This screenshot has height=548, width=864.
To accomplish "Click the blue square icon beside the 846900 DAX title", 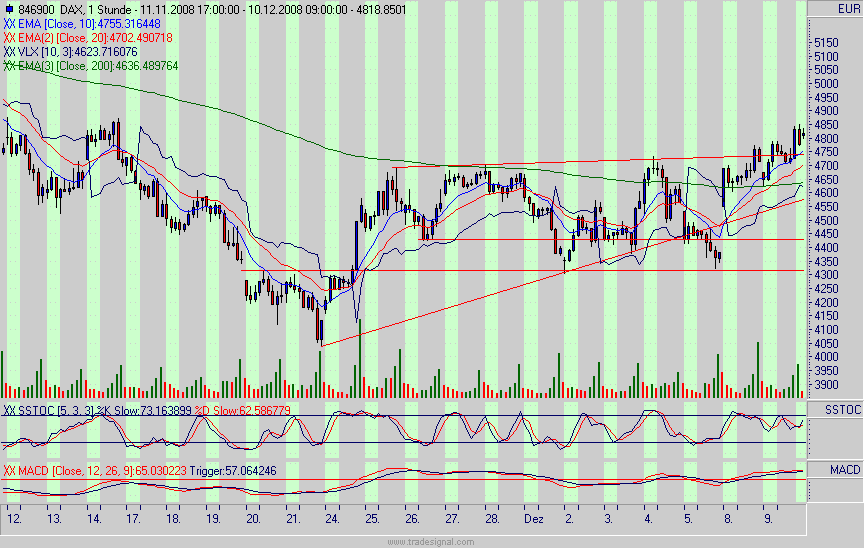I will tap(9, 9).
